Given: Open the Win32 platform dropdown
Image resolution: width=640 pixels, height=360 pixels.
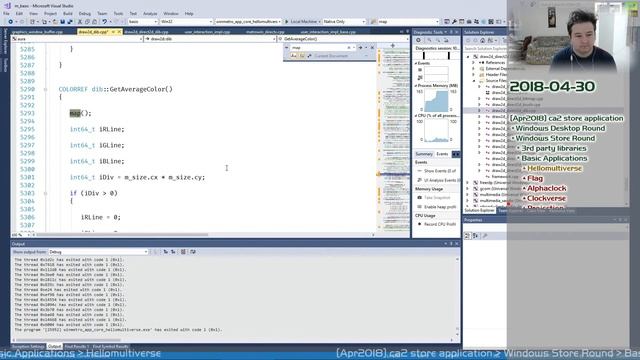Looking at the screenshot, I should (186, 22).
